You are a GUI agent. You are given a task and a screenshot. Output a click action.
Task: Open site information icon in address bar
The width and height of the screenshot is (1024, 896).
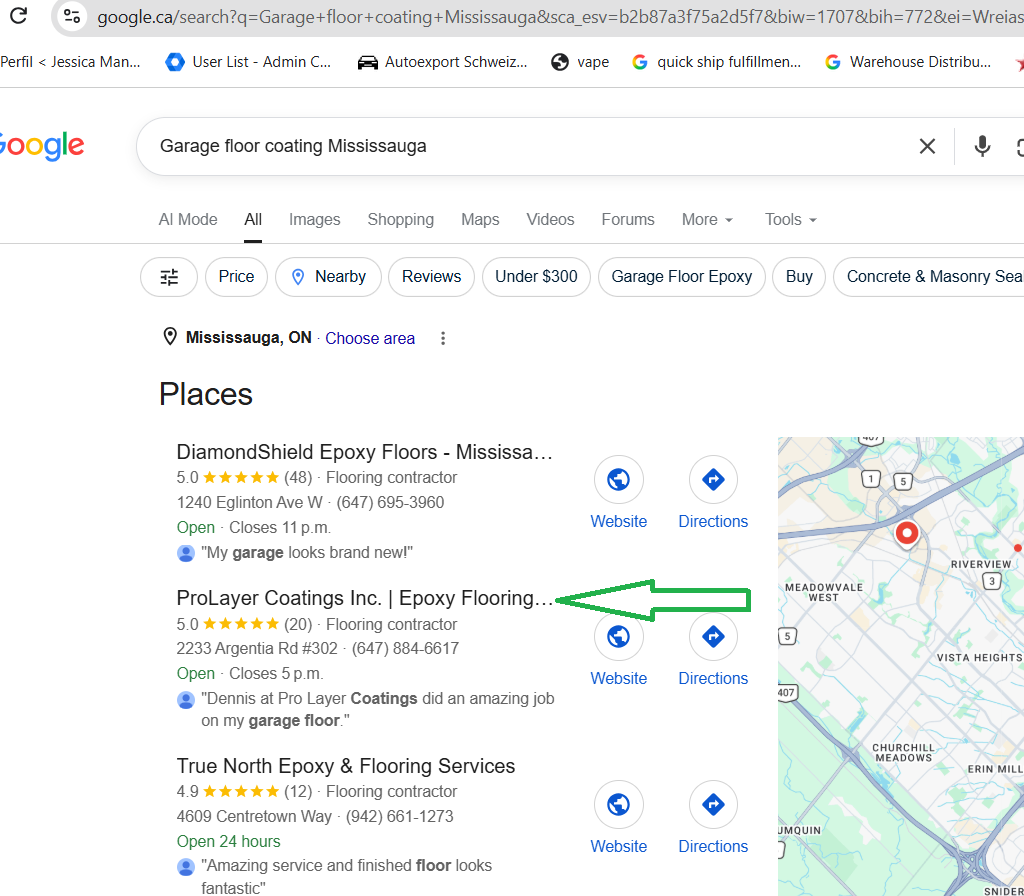(72, 16)
